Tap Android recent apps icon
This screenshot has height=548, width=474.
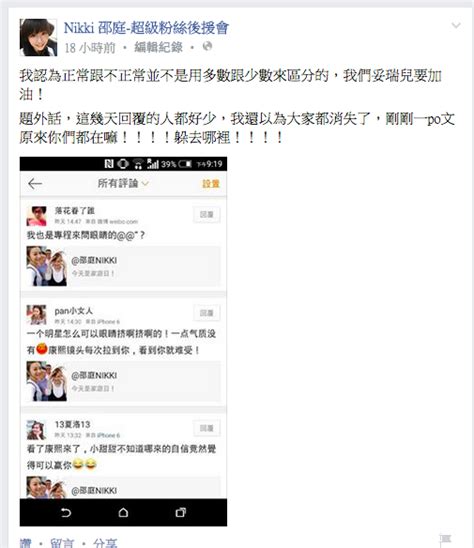point(180,513)
